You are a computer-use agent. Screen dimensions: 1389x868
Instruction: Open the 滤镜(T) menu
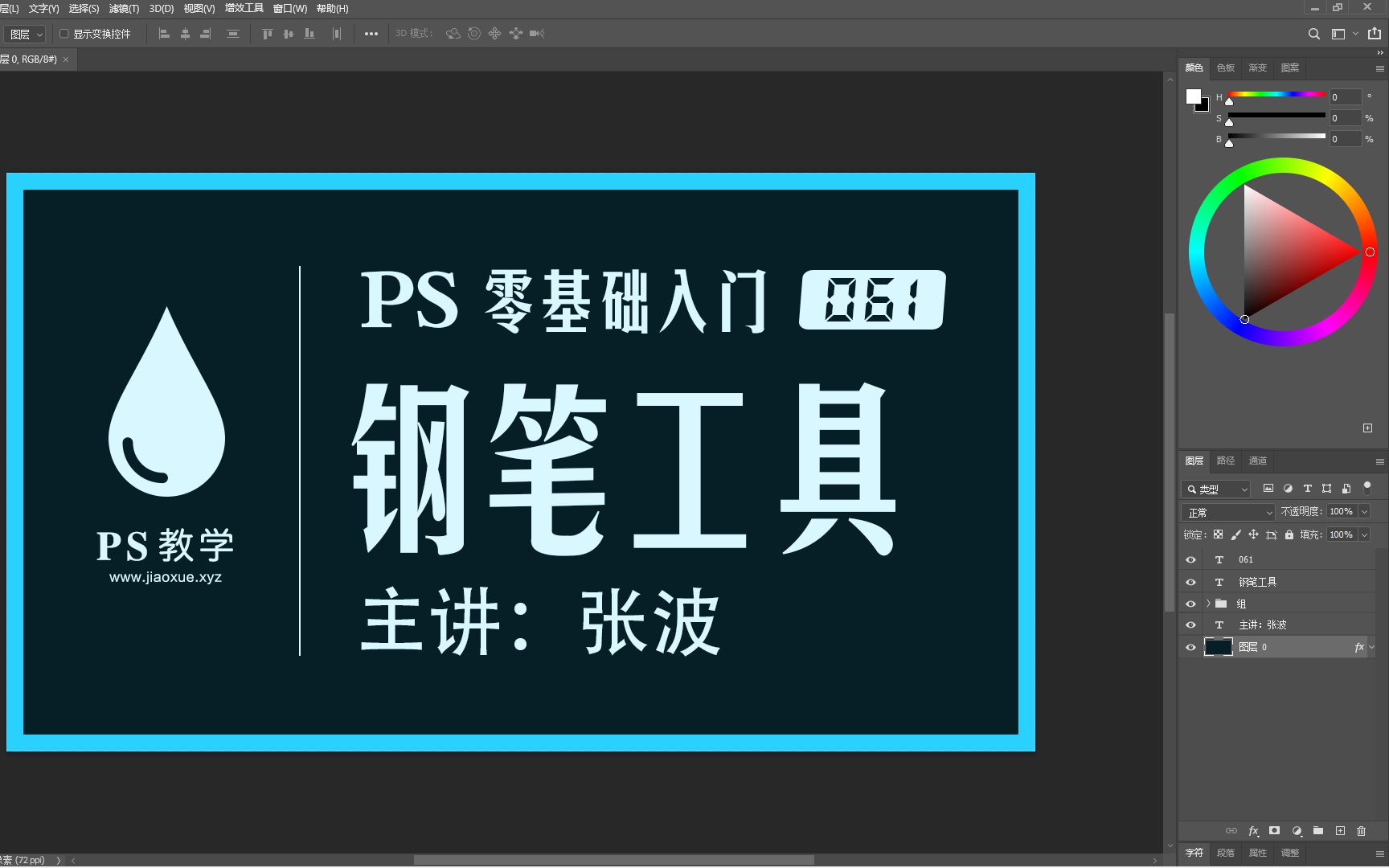click(x=124, y=9)
